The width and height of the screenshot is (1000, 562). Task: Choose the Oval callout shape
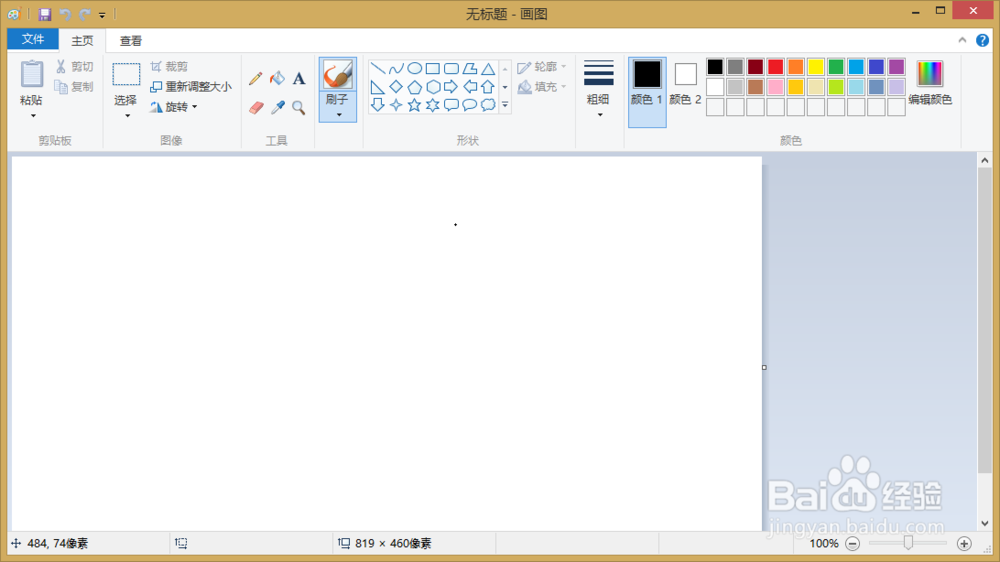469,105
